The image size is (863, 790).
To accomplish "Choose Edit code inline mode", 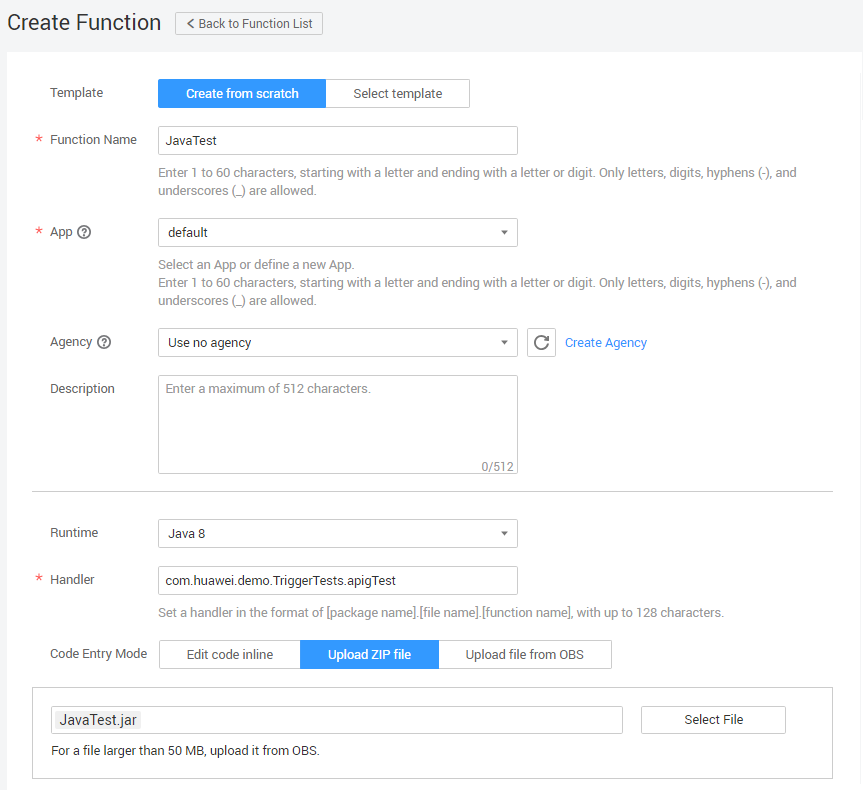I will tap(229, 655).
